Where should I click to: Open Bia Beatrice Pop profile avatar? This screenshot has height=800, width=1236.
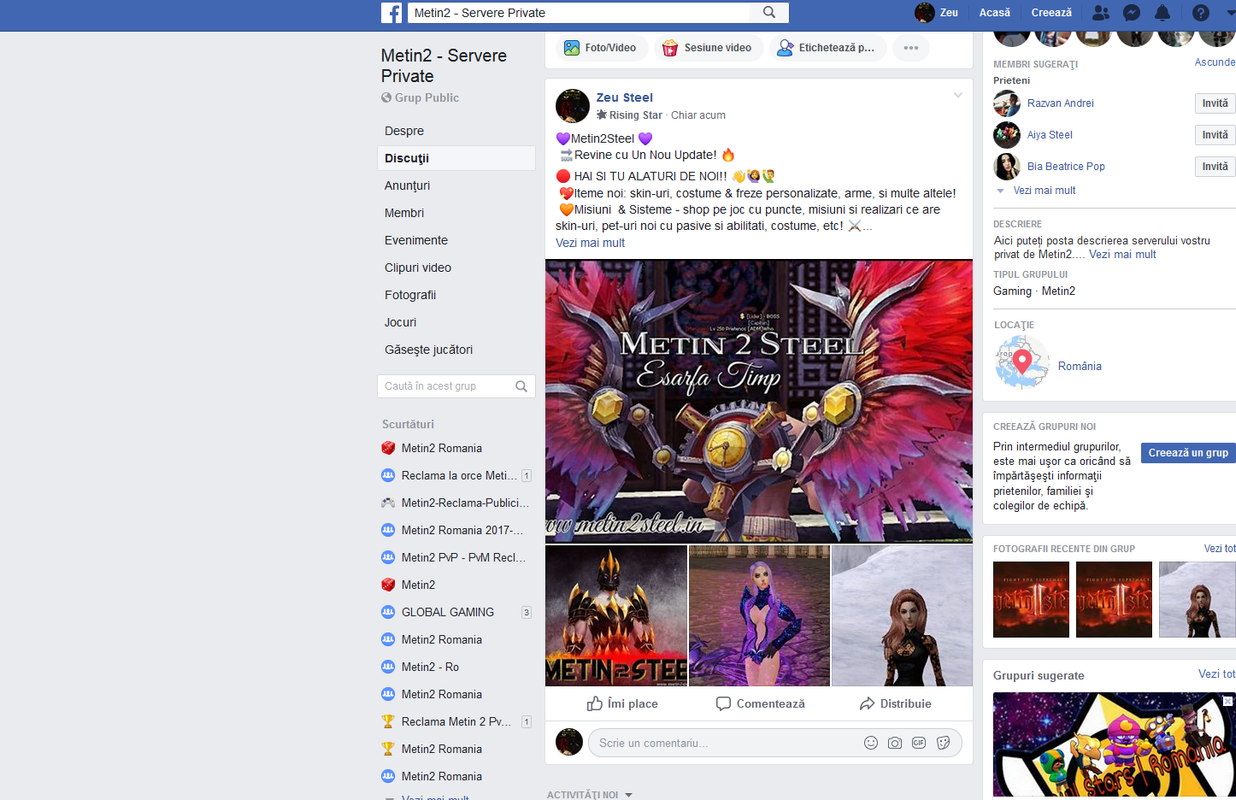1007,166
